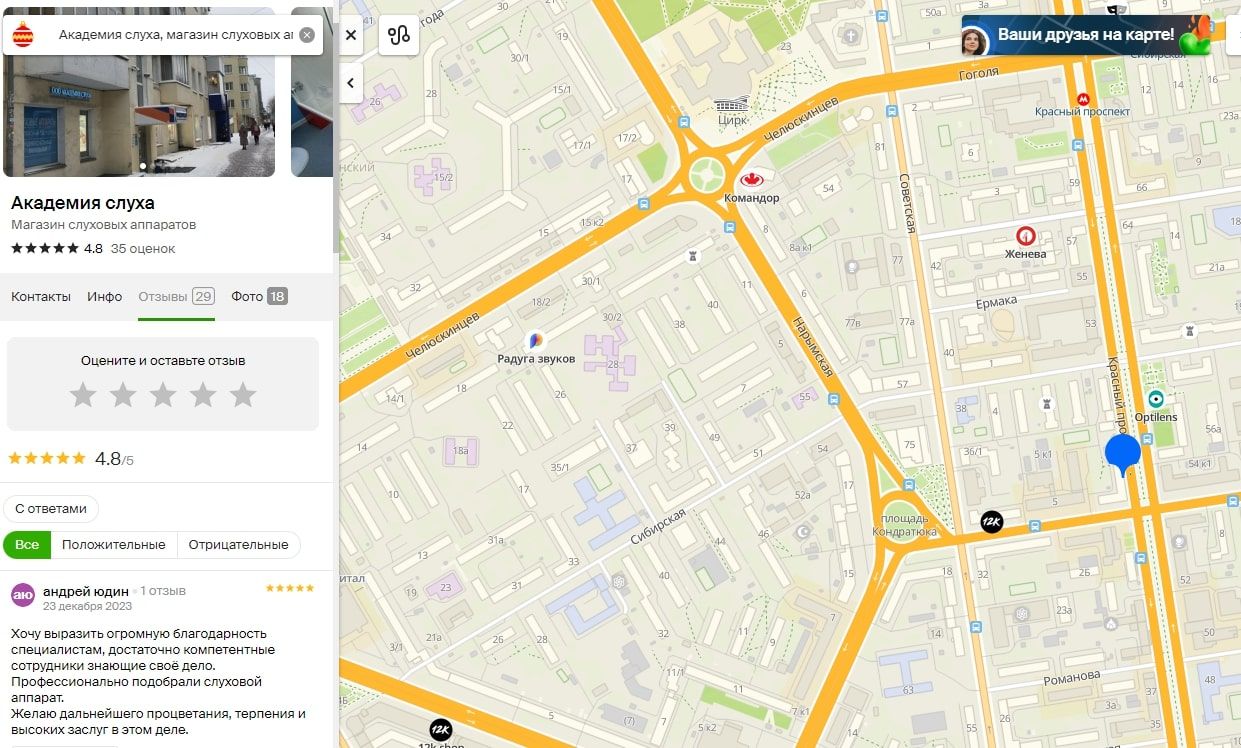Image resolution: width=1241 pixels, height=748 pixels.
Task: Rate with the fifth star
Action: tap(243, 395)
